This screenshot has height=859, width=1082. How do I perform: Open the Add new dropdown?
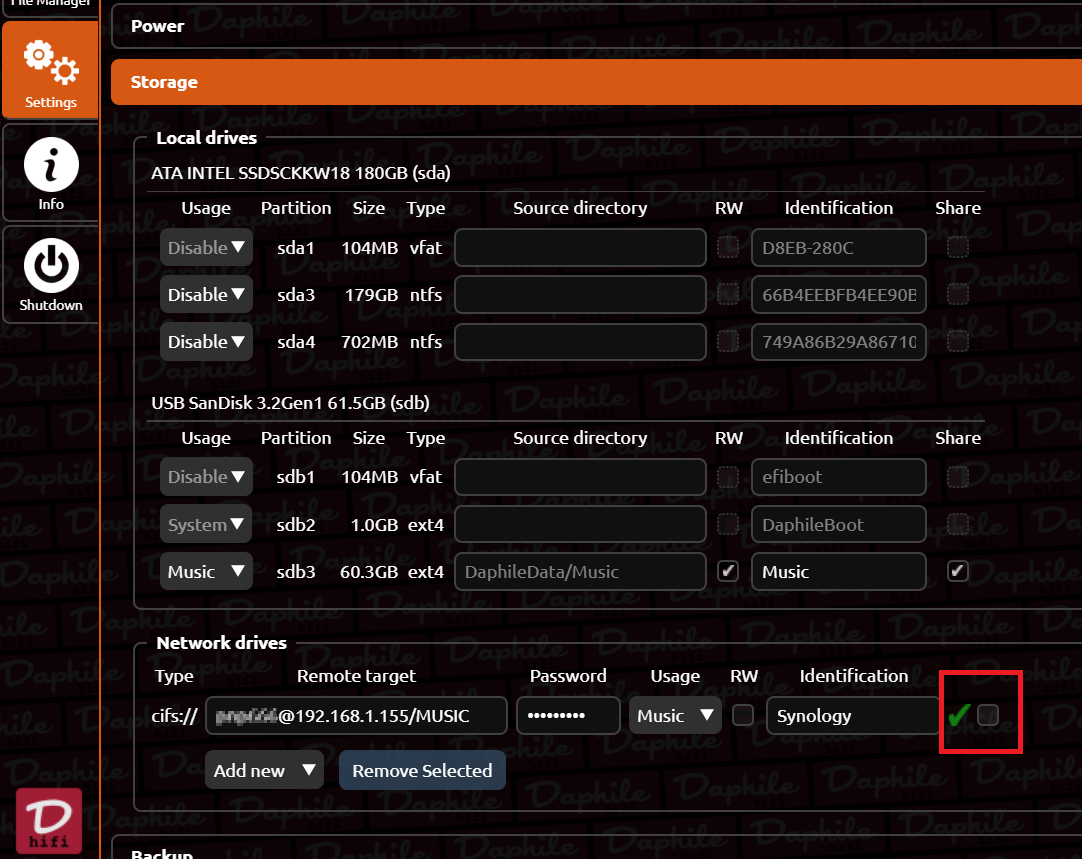[264, 770]
